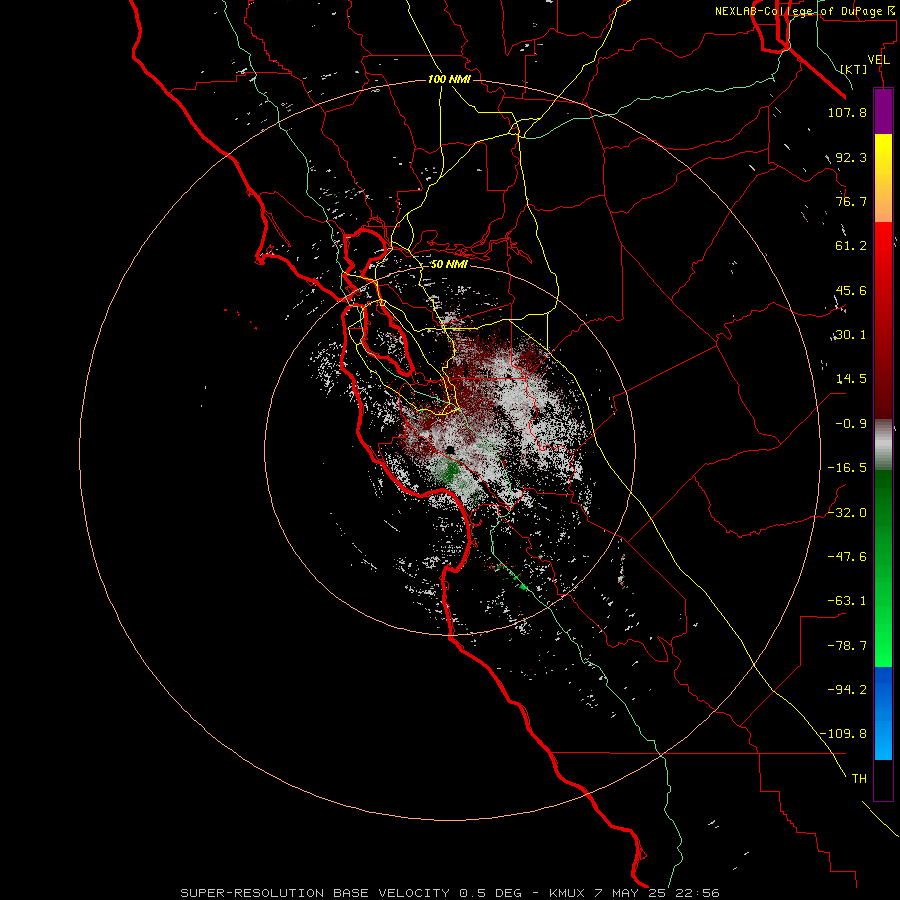
Task: Click the 92.3 legend value
Action: pyautogui.click(x=851, y=157)
